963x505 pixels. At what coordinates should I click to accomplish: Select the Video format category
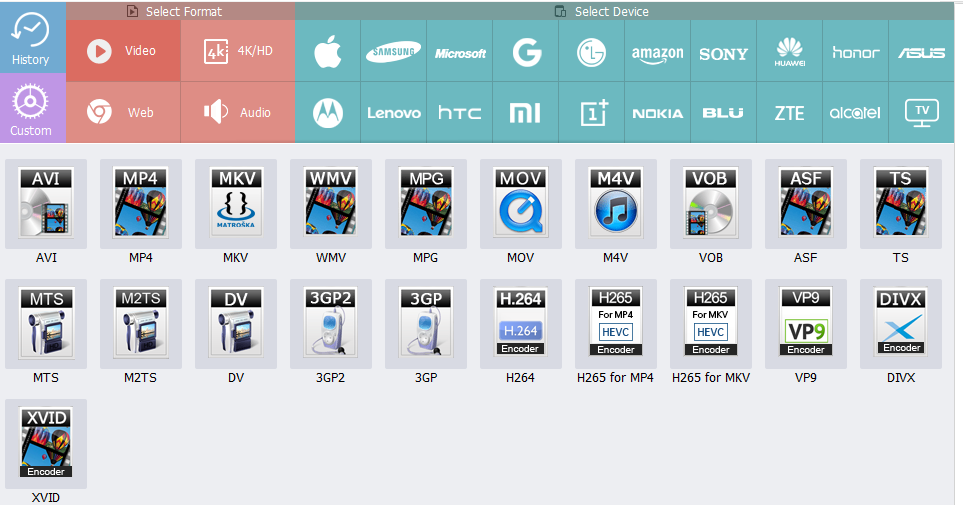[123, 51]
